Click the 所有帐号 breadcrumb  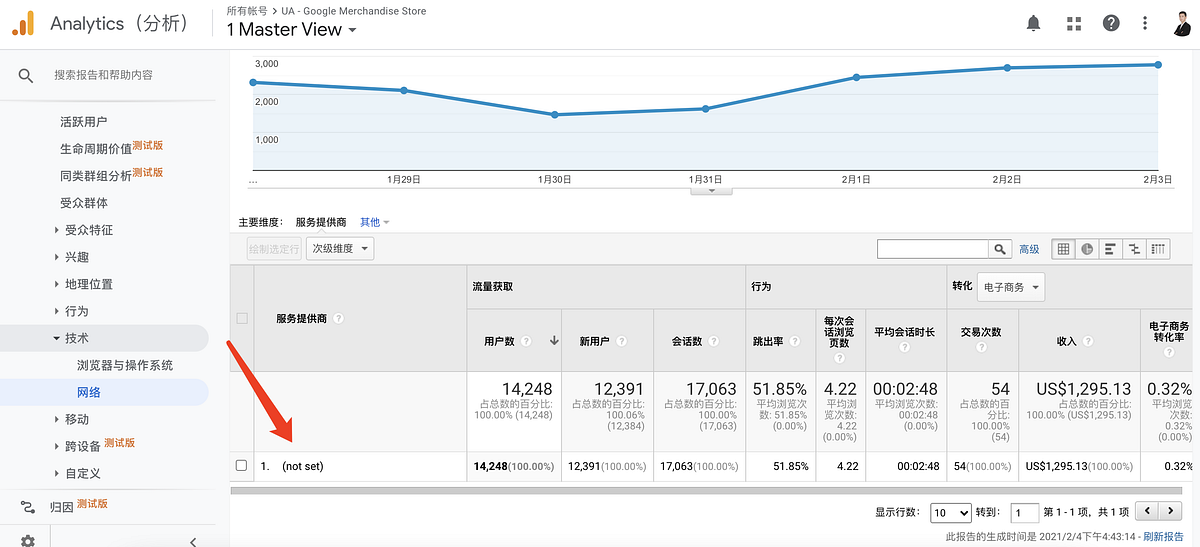pyautogui.click(x=247, y=11)
